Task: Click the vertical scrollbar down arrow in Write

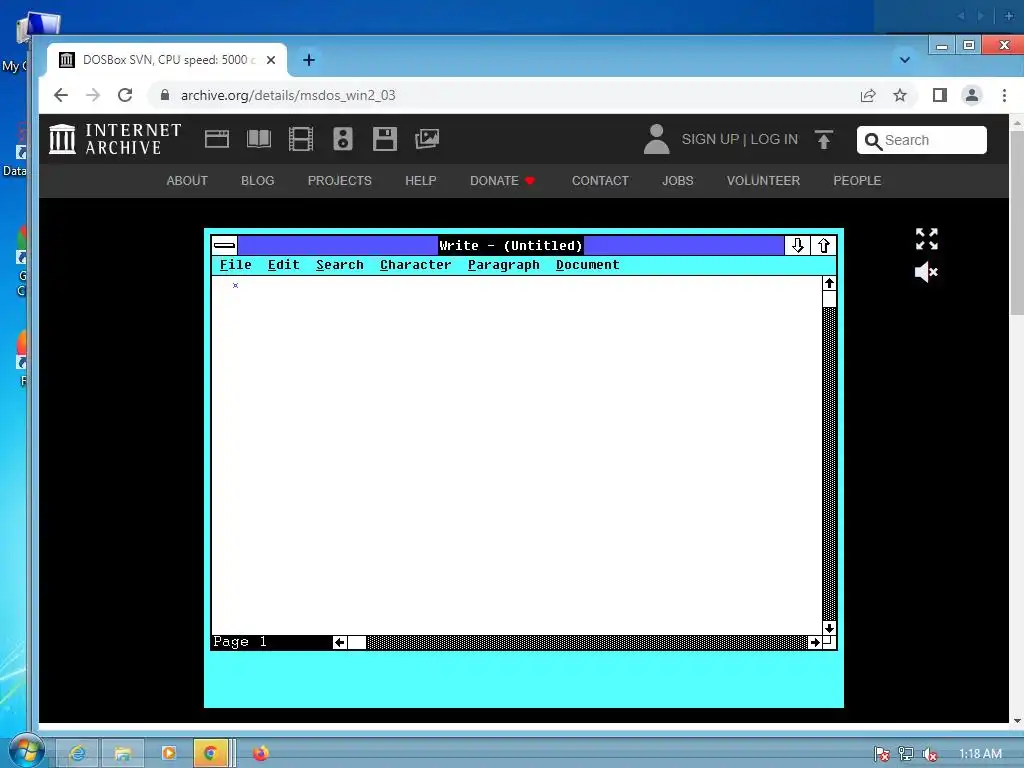Action: [x=829, y=628]
